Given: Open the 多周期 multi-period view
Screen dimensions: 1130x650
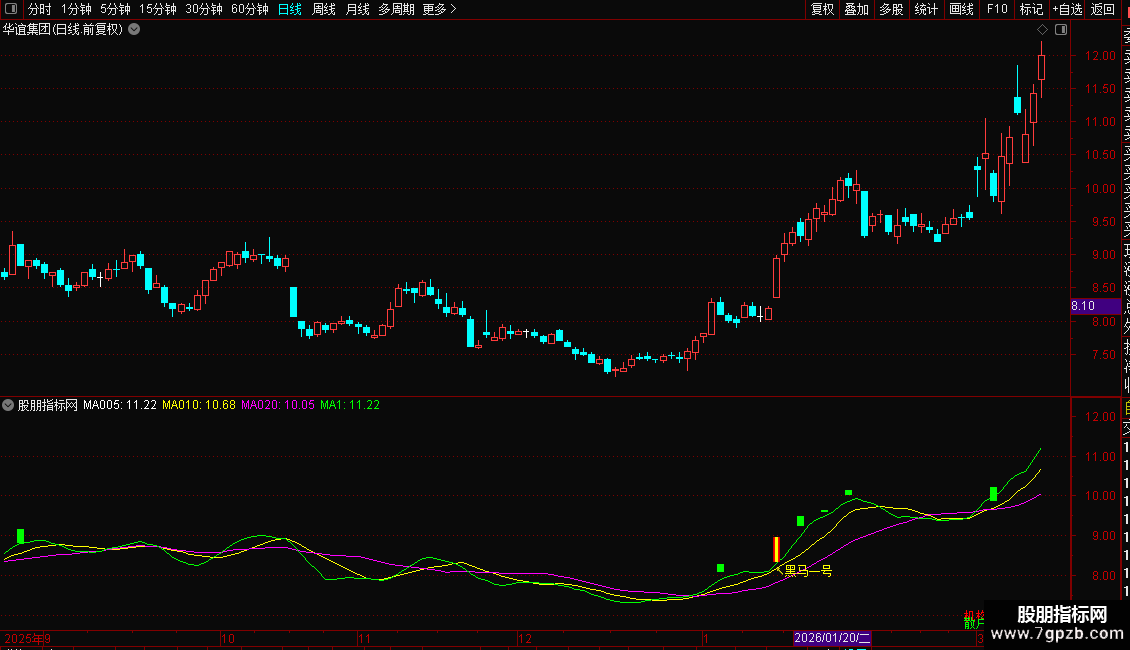Looking at the screenshot, I should coord(396,9).
